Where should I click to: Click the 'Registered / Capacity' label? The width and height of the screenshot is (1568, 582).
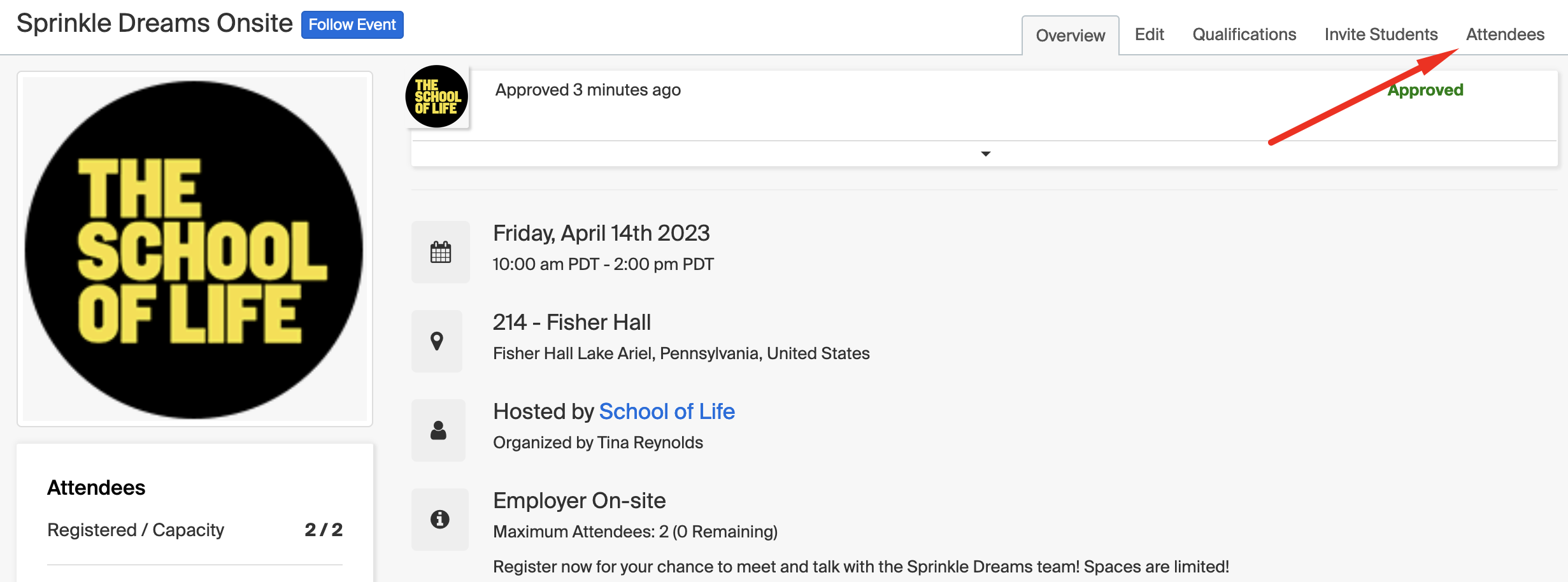(x=136, y=530)
